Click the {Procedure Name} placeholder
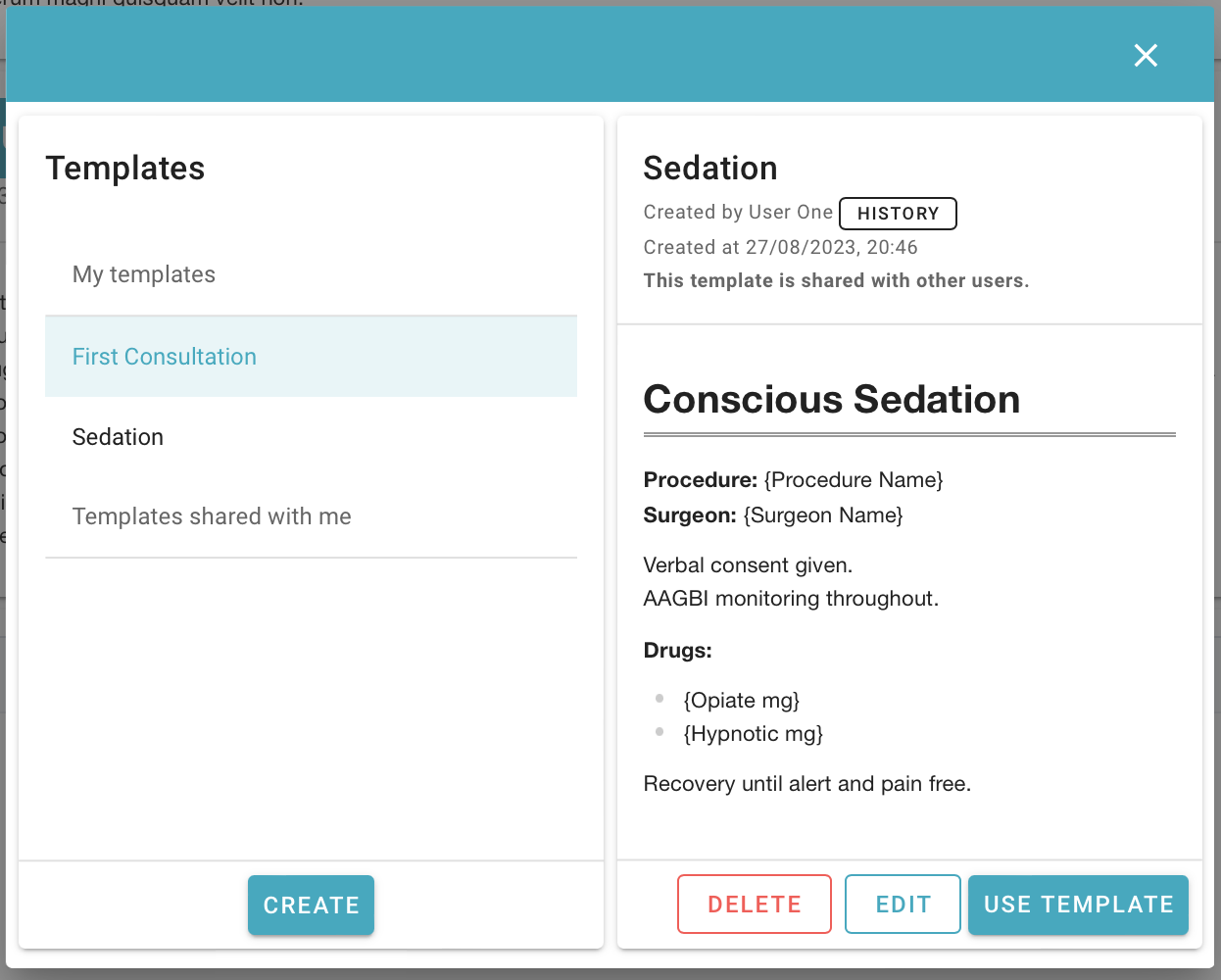 click(x=854, y=480)
